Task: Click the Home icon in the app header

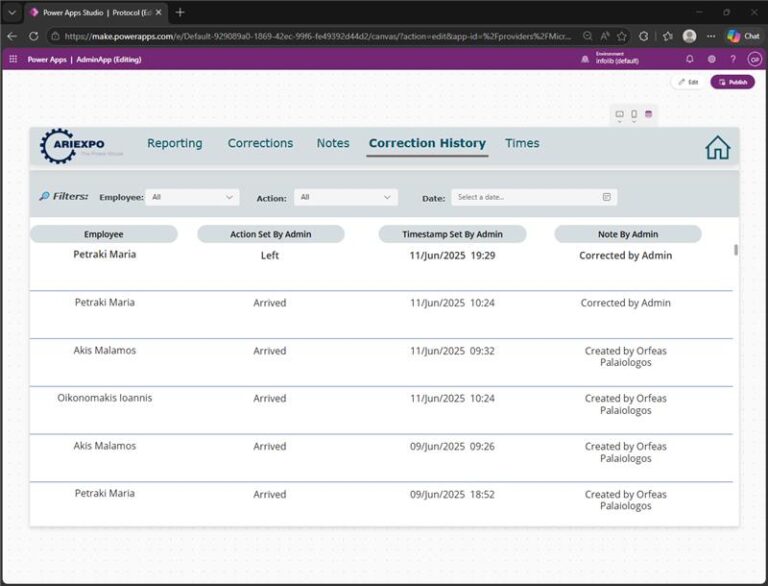Action: click(x=718, y=147)
